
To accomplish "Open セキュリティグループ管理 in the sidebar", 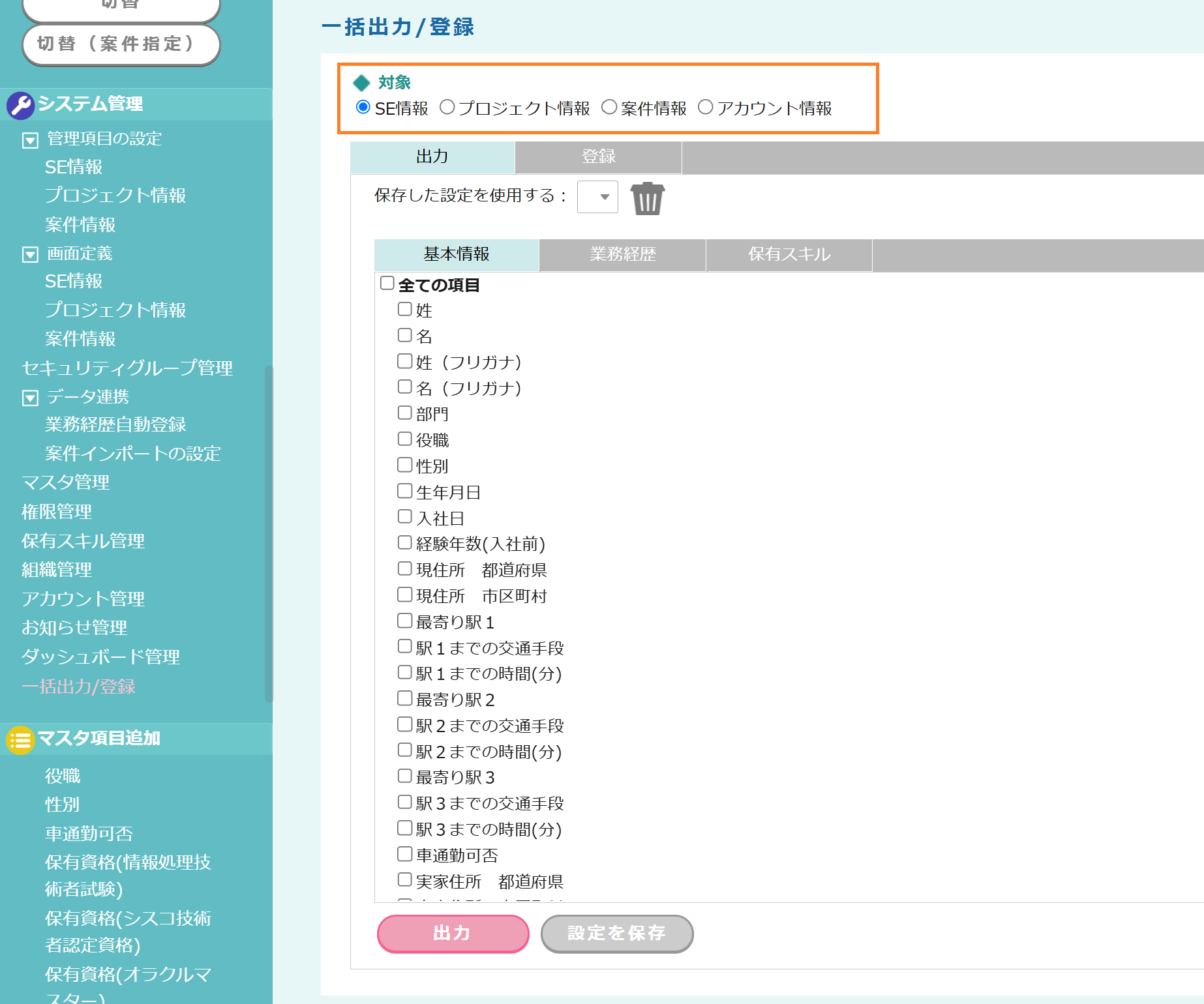I will [x=127, y=368].
